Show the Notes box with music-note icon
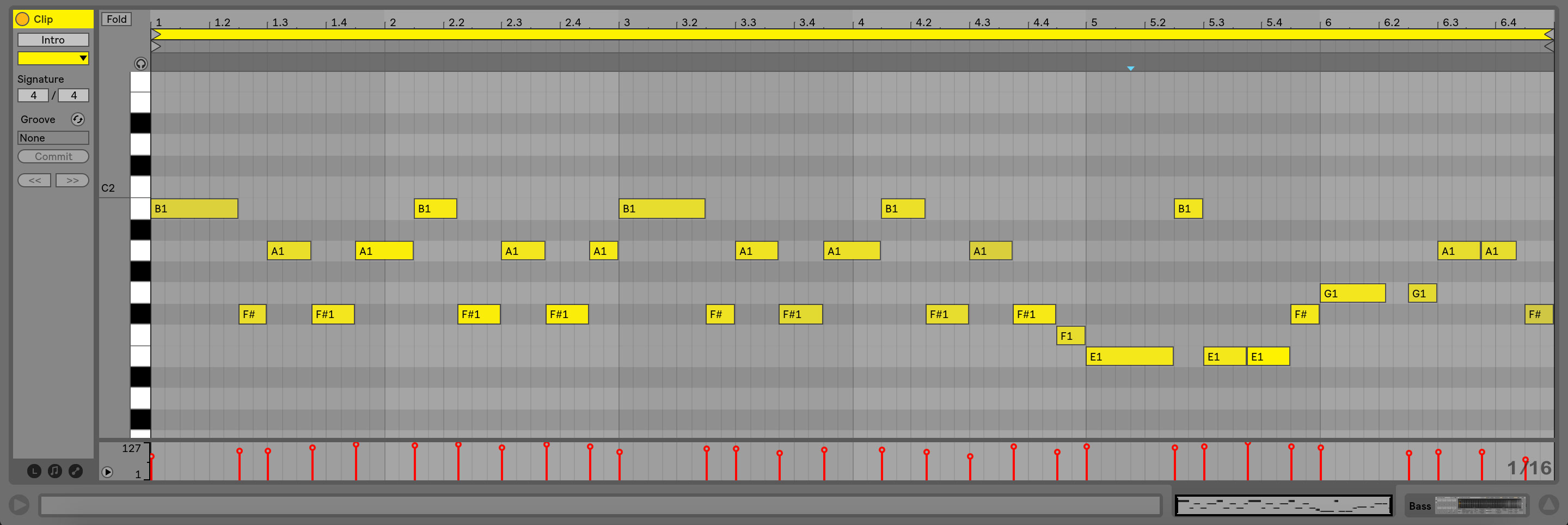The height and width of the screenshot is (525, 1568). 55,471
